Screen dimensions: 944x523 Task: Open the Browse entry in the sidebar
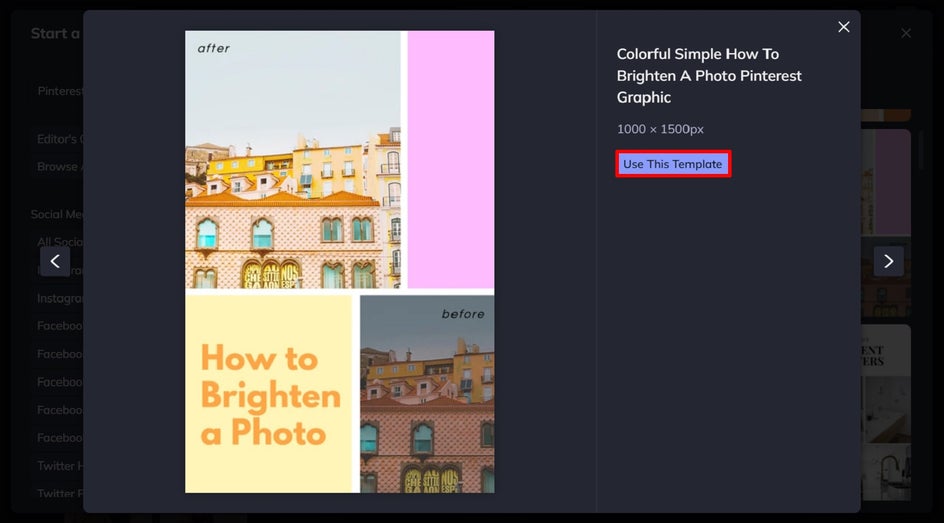[60, 167]
